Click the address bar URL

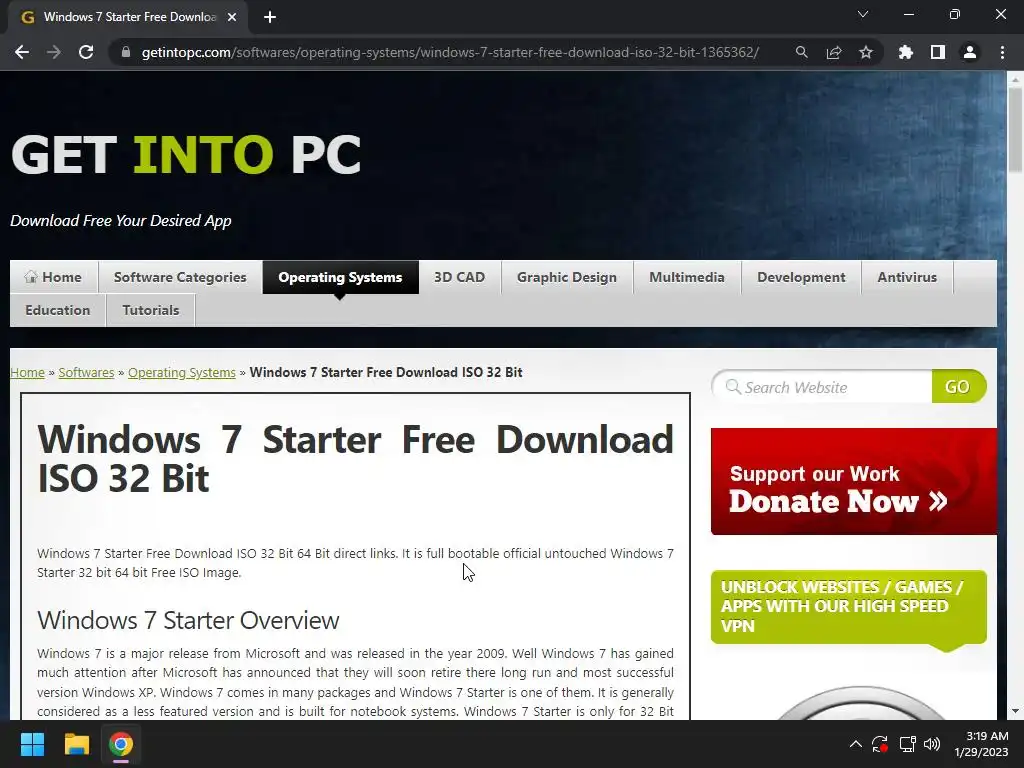(x=450, y=52)
